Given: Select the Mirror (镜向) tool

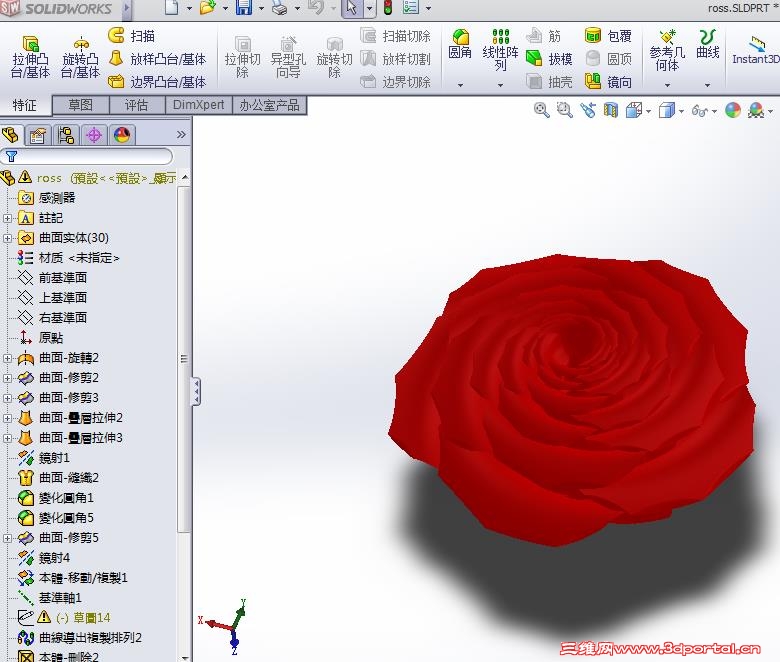Looking at the screenshot, I should [608, 82].
